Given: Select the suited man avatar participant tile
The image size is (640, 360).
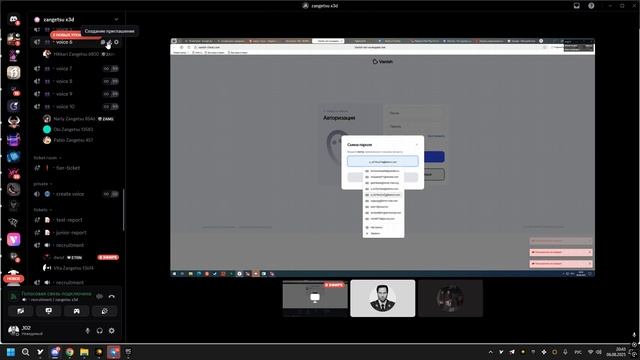Looking at the screenshot, I should [383, 298].
